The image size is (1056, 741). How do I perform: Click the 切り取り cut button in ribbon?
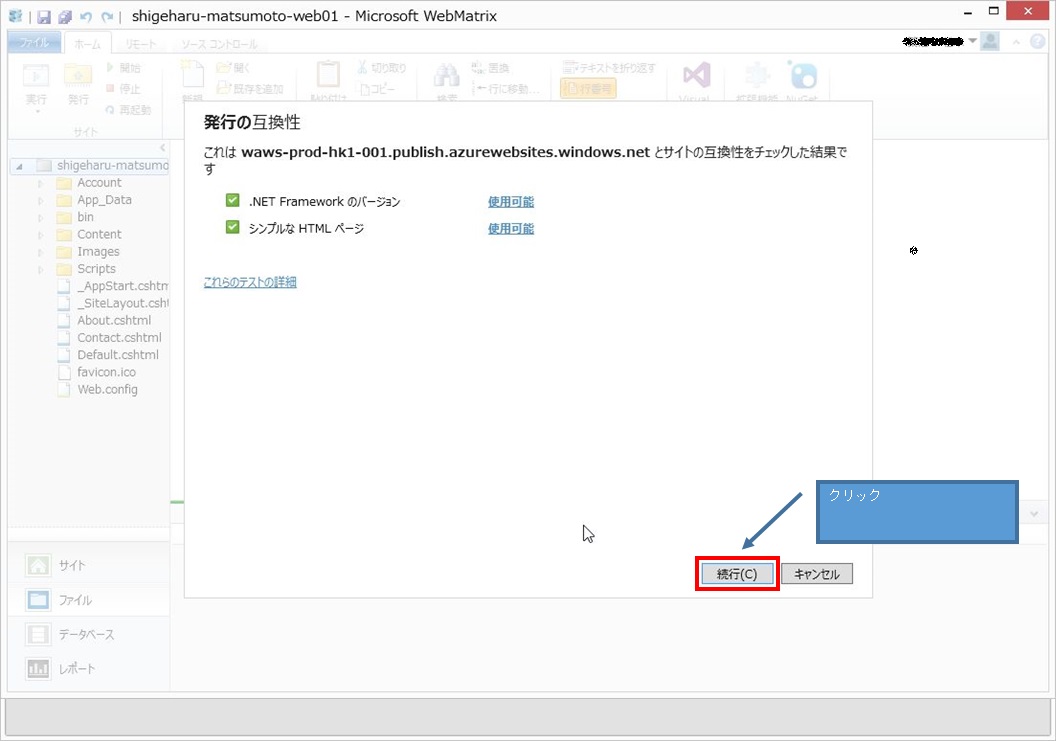coord(382,68)
